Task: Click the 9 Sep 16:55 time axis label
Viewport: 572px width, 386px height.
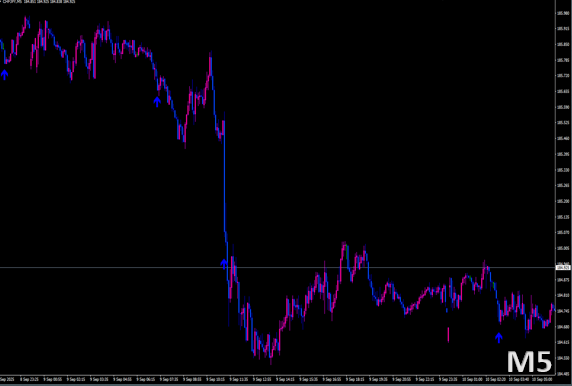Action: tap(331, 379)
